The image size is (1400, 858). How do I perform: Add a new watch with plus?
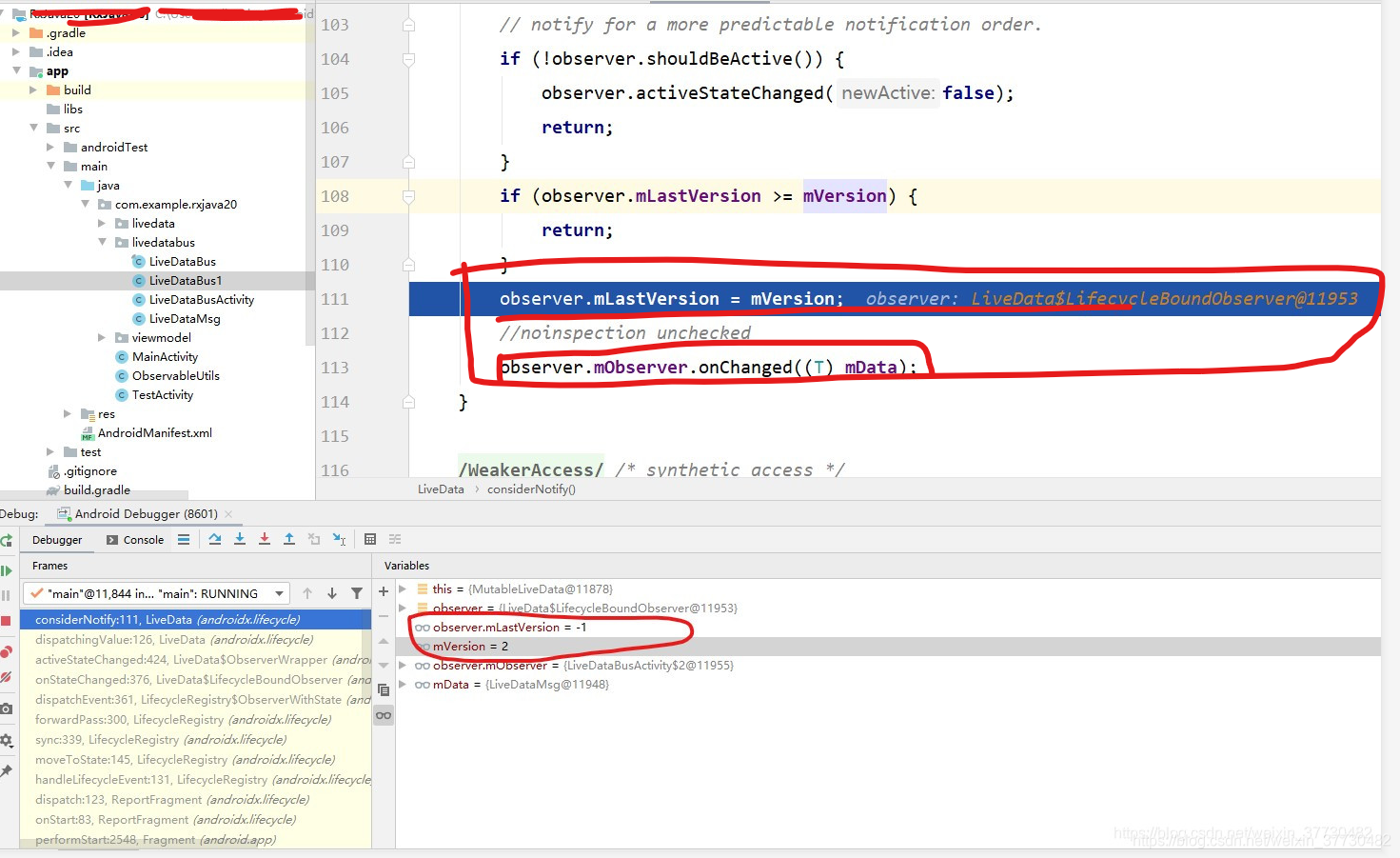click(384, 591)
